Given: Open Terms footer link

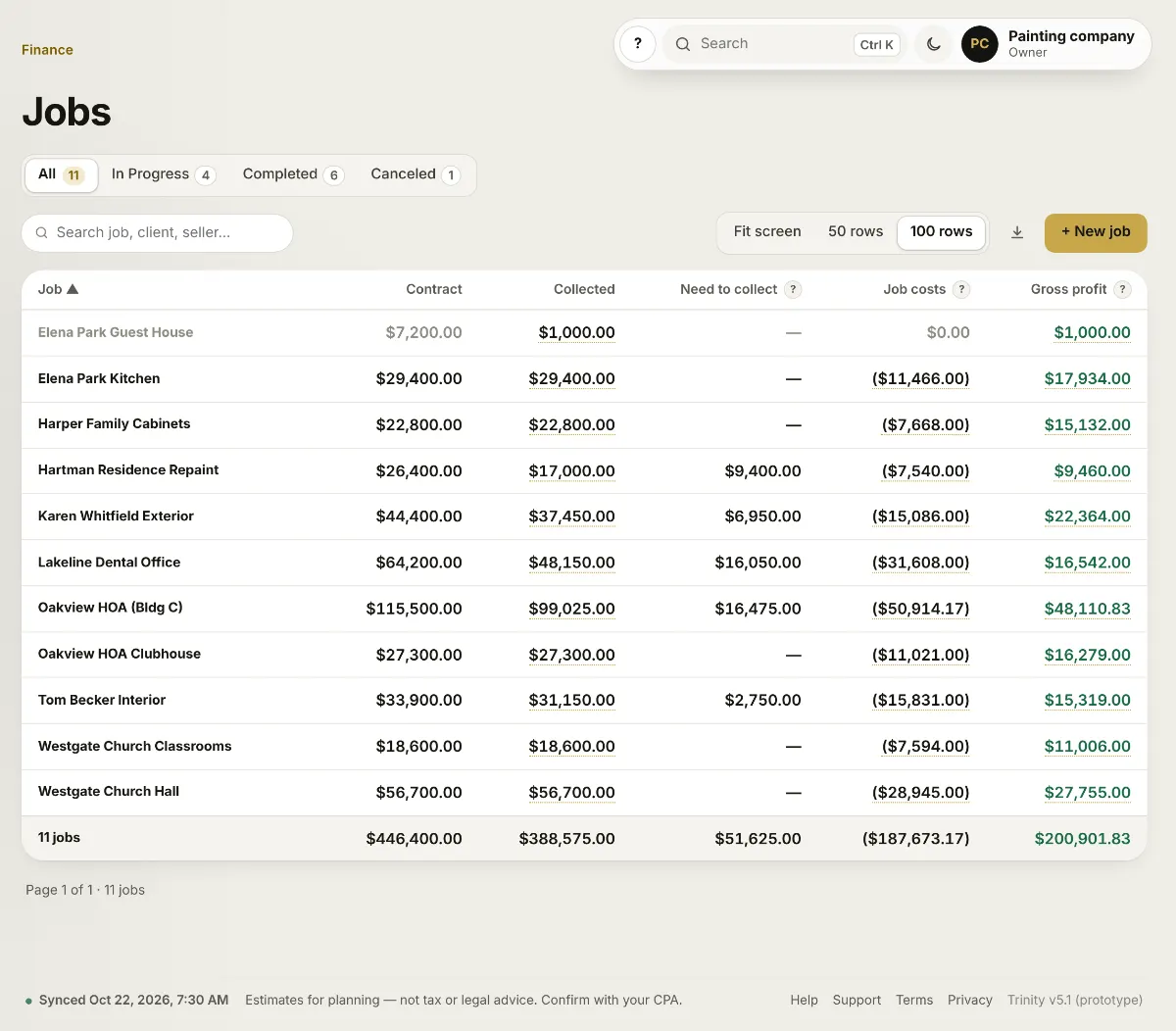Looking at the screenshot, I should click(914, 1000).
